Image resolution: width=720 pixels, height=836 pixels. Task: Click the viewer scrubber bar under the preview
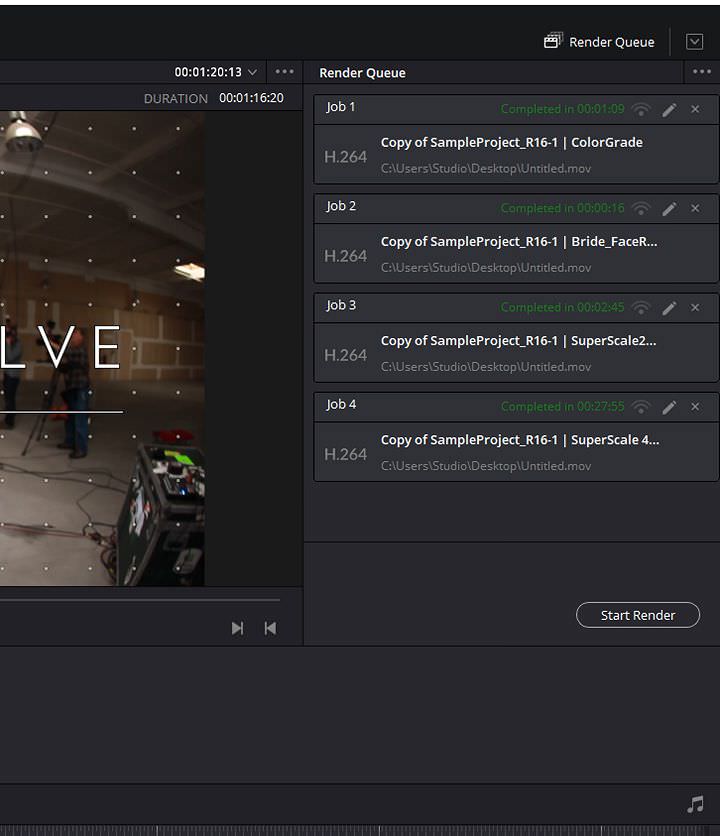pos(140,600)
